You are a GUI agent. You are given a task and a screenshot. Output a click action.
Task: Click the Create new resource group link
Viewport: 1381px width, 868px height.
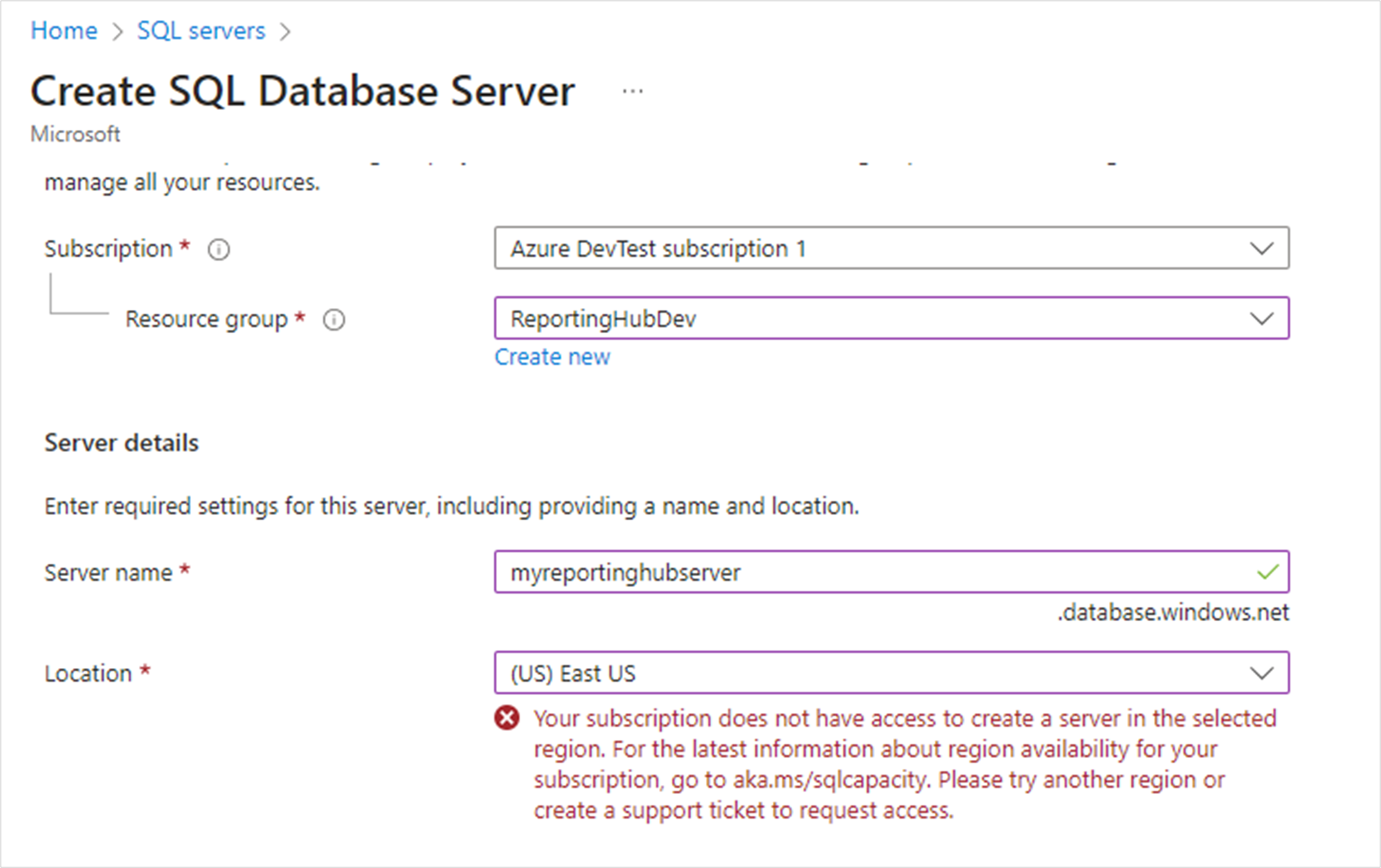point(552,357)
